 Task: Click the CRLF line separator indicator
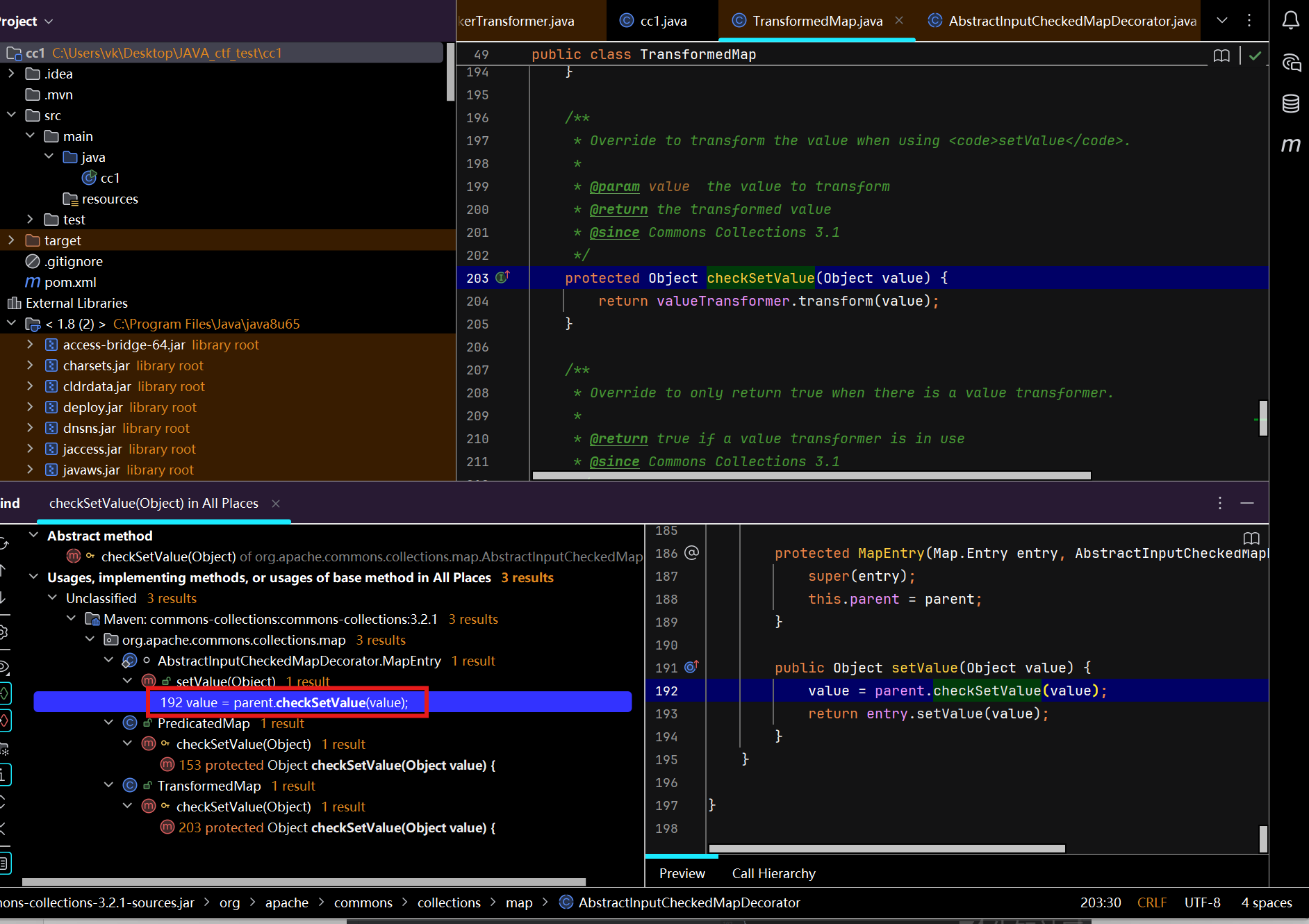(1151, 902)
